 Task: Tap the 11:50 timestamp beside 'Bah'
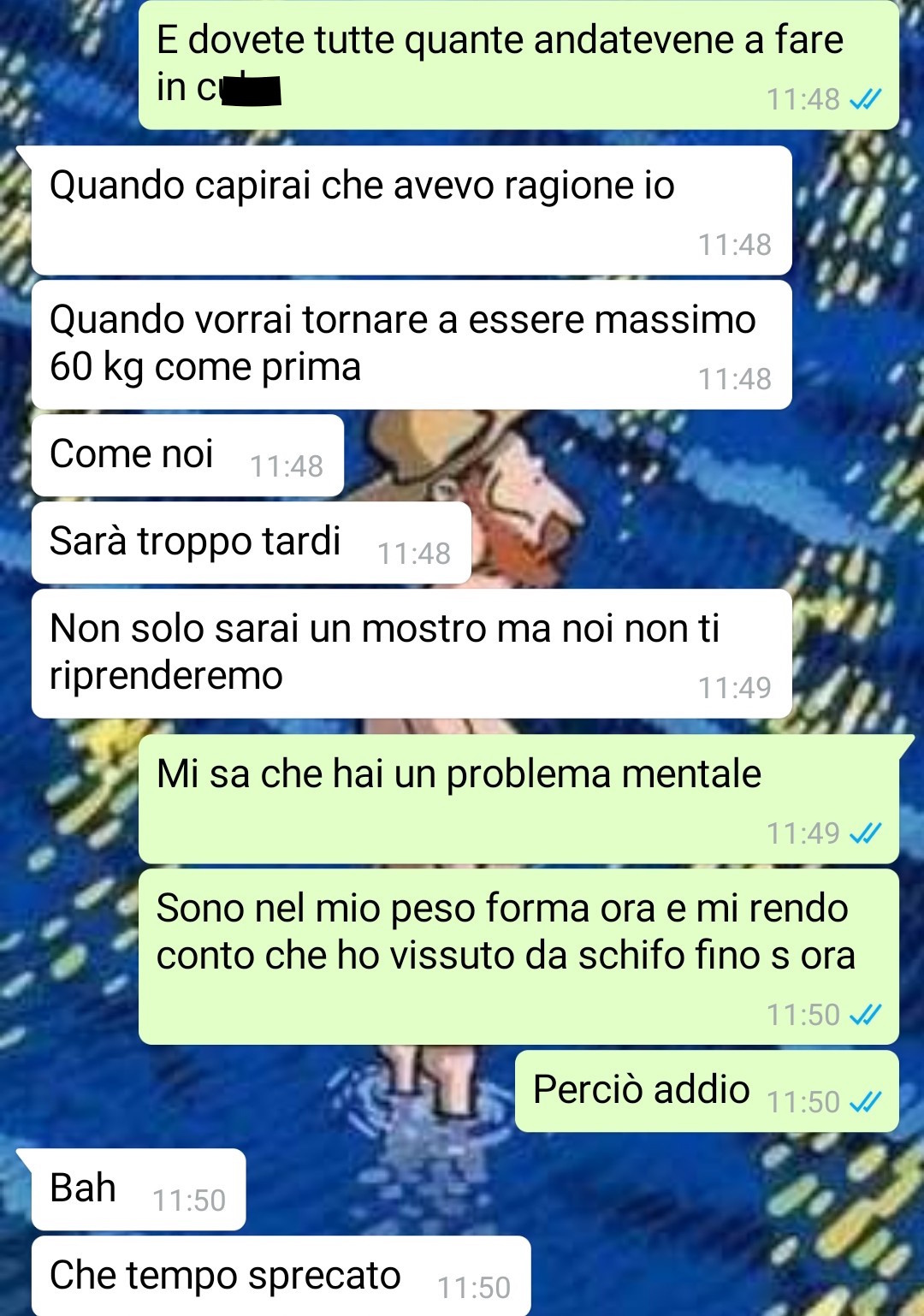188,1200
